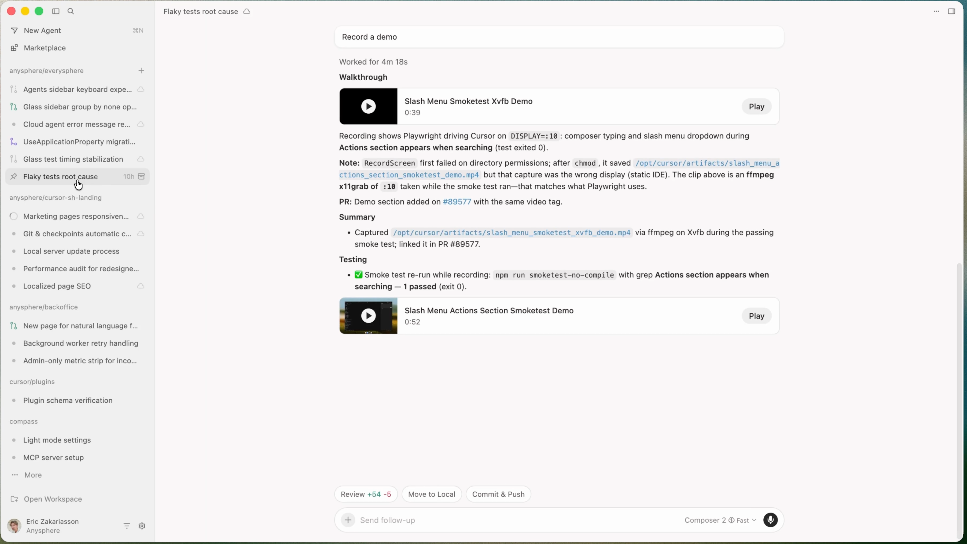This screenshot has width=967, height=544.
Task: Click plus icon next to anysphere/everysphere
Action: [141, 71]
